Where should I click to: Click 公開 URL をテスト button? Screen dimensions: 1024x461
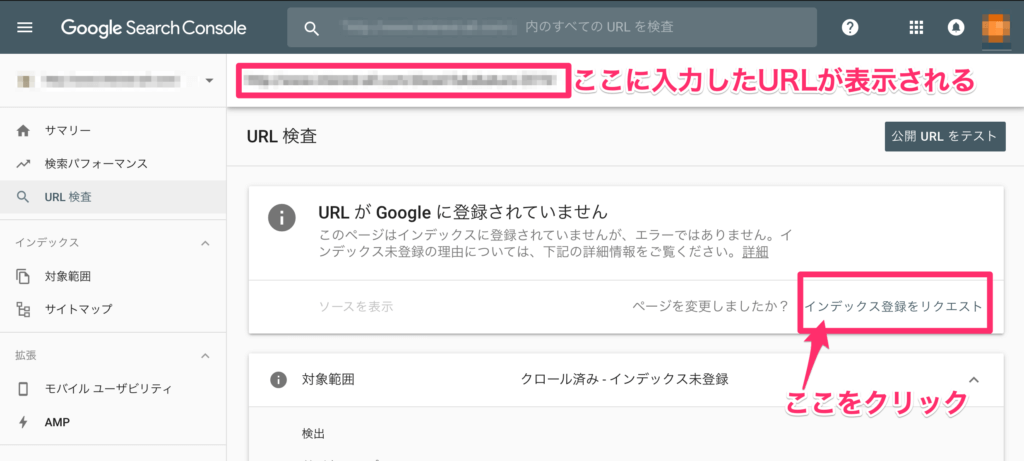(945, 136)
